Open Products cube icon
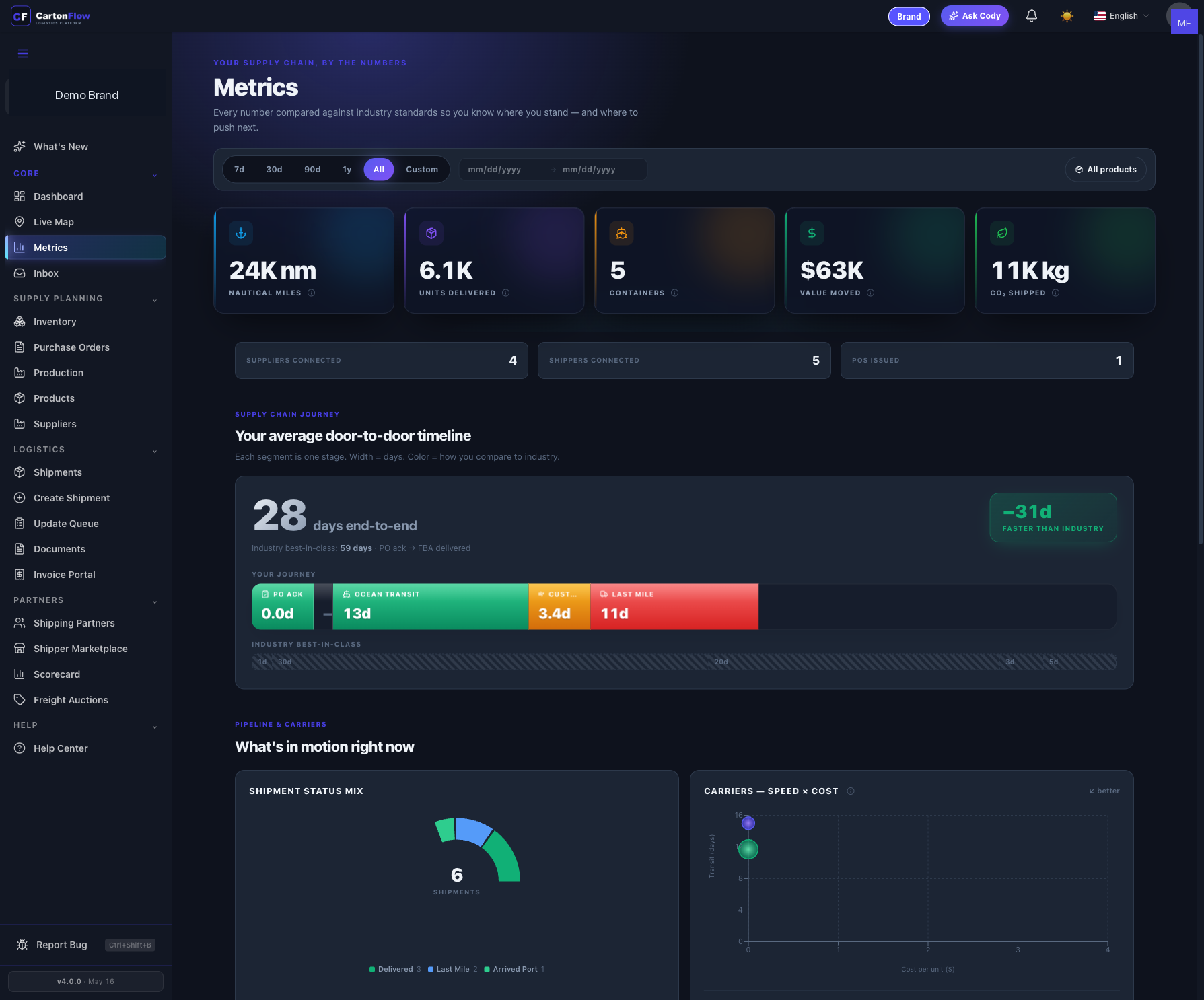Viewport: 1204px width, 1000px height. tap(20, 398)
